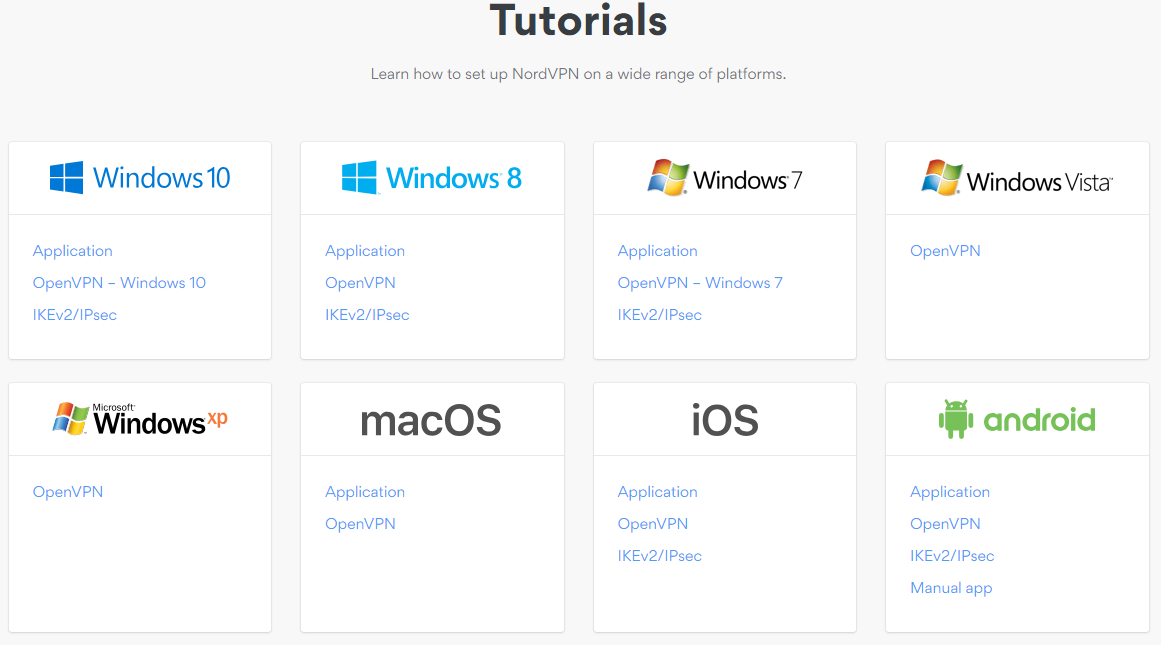The height and width of the screenshot is (645, 1161).
Task: Click the Windows 8 logo
Action: [x=432, y=178]
